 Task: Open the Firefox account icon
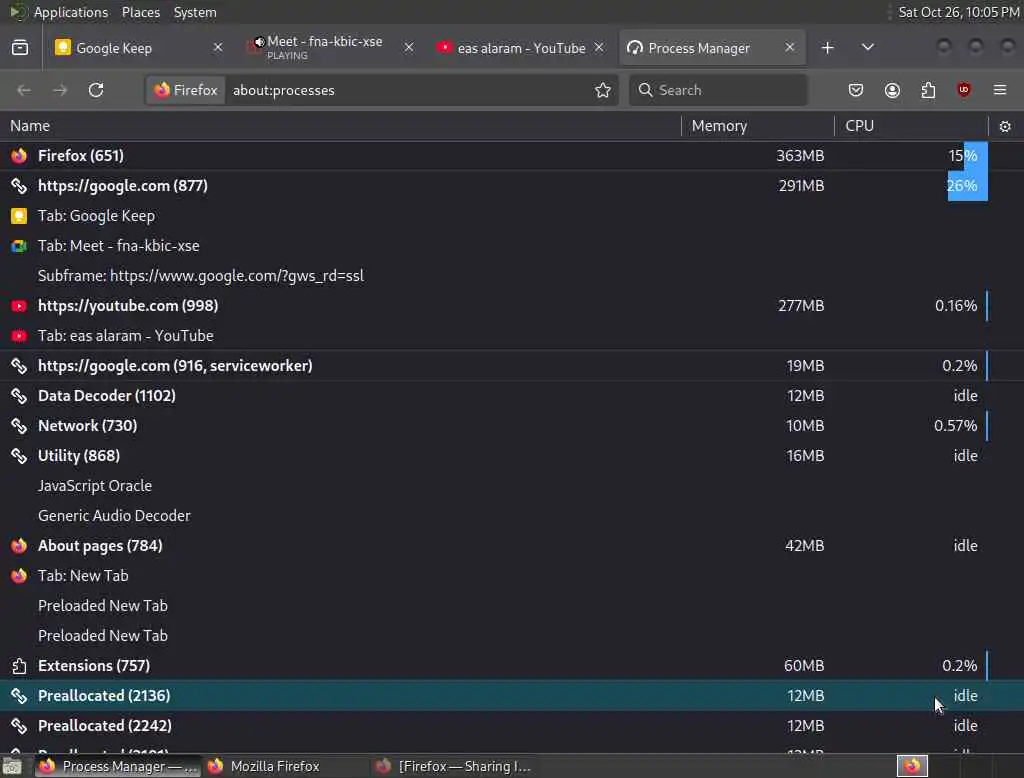coord(892,90)
